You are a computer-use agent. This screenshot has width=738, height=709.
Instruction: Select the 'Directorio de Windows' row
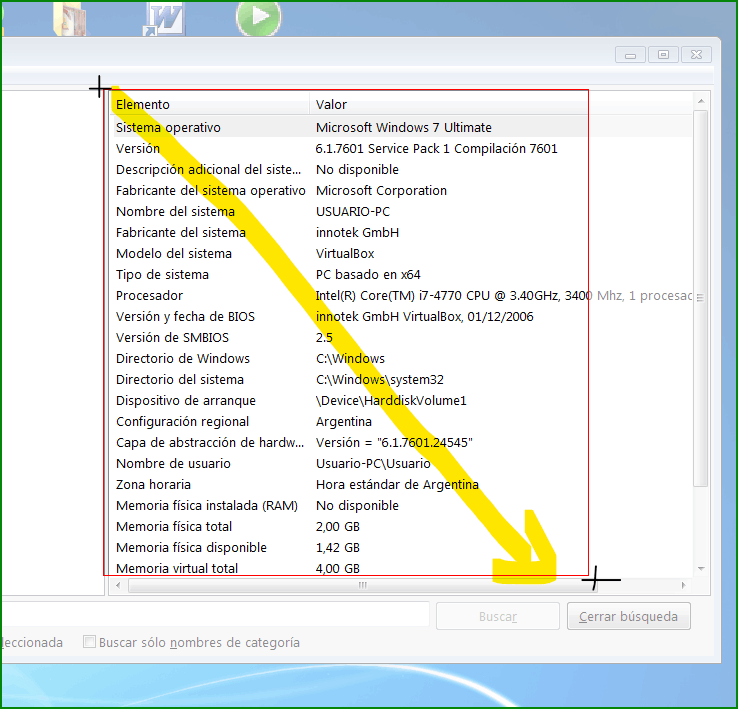pos(401,358)
